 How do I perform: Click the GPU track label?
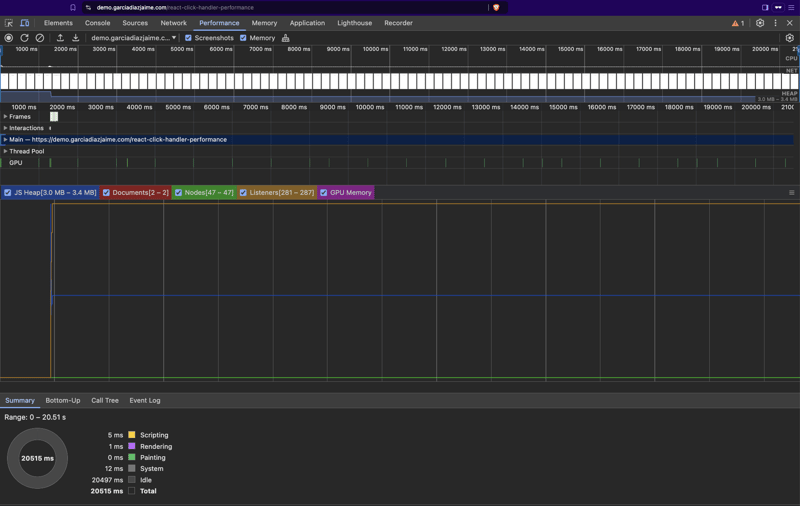16,163
